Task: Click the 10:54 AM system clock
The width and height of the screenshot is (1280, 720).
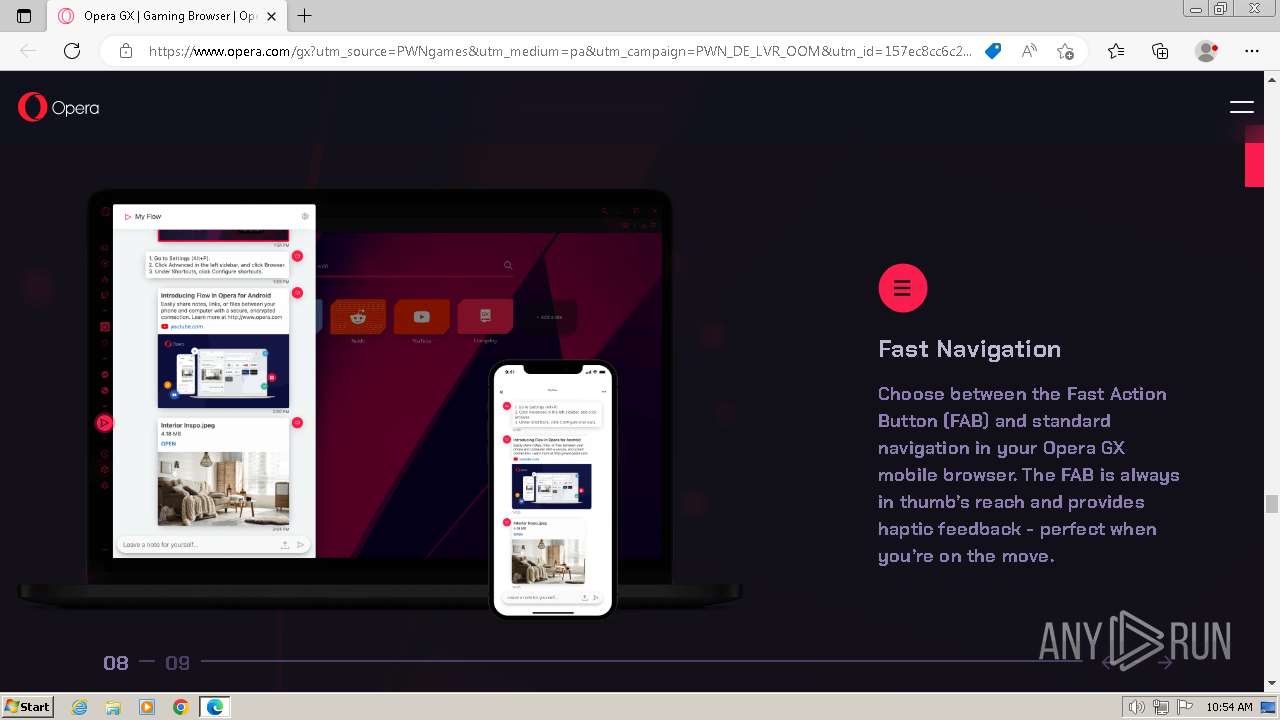Action: tap(1229, 707)
